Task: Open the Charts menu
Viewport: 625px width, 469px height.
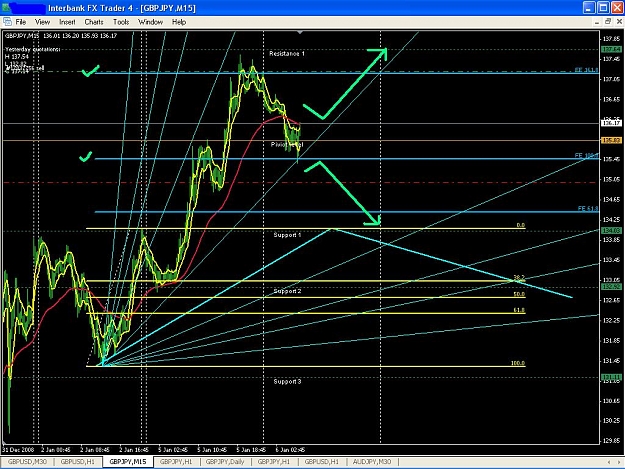Action: (x=94, y=22)
